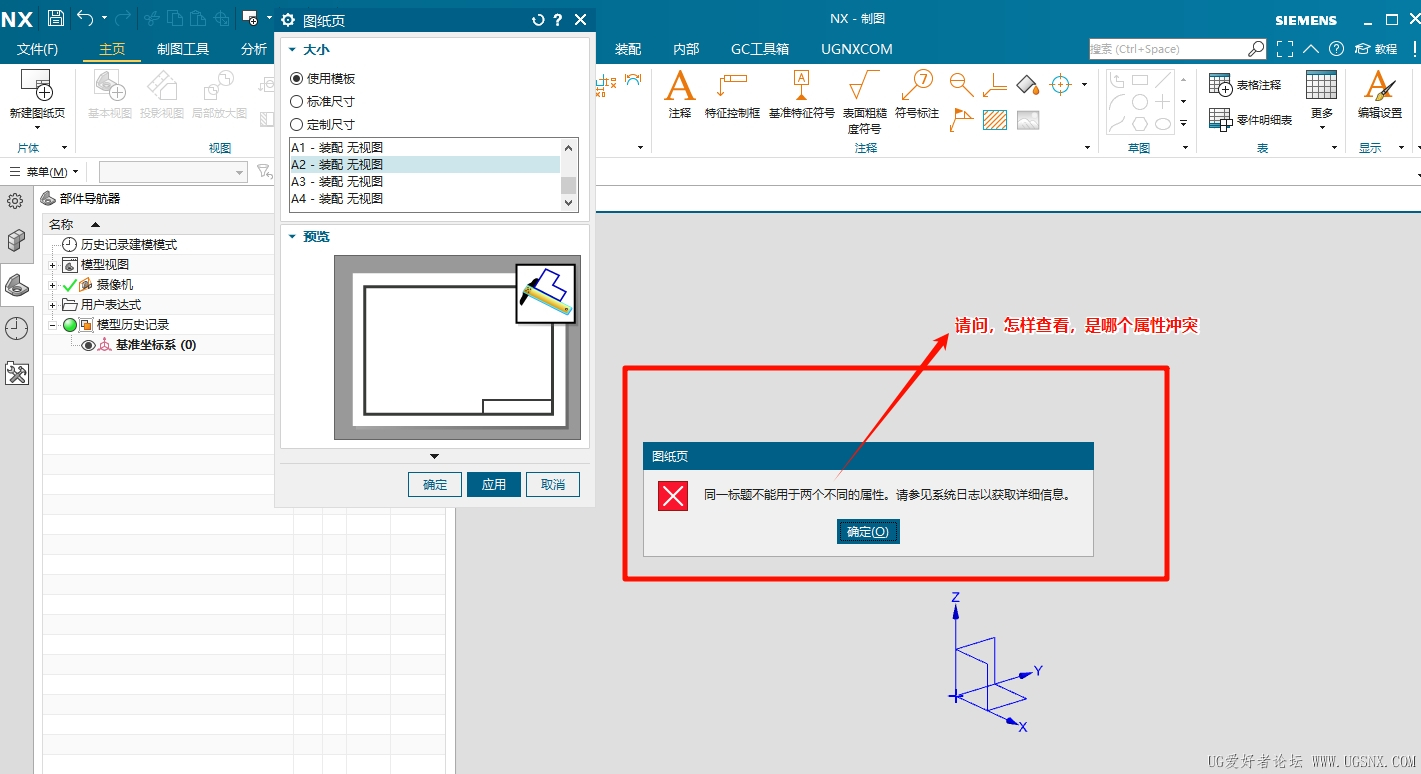1421x774 pixels.
Task: Switch to the Assembly (装配) tab
Action: click(628, 49)
